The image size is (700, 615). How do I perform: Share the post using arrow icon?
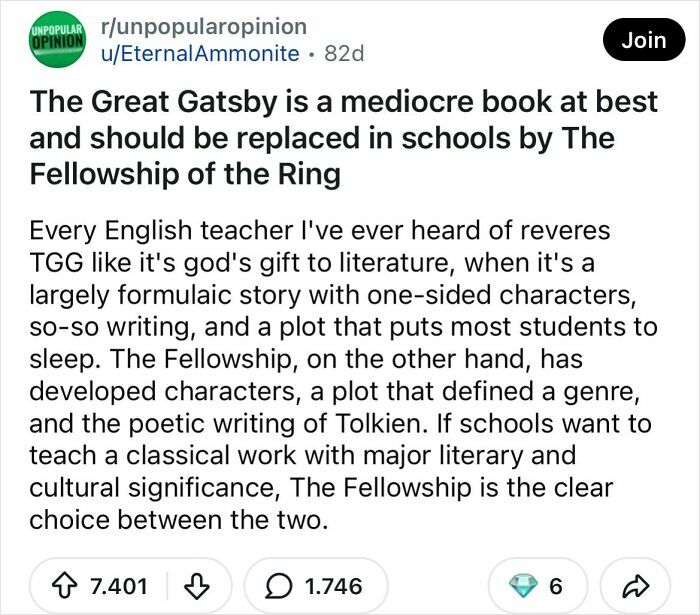point(635,586)
